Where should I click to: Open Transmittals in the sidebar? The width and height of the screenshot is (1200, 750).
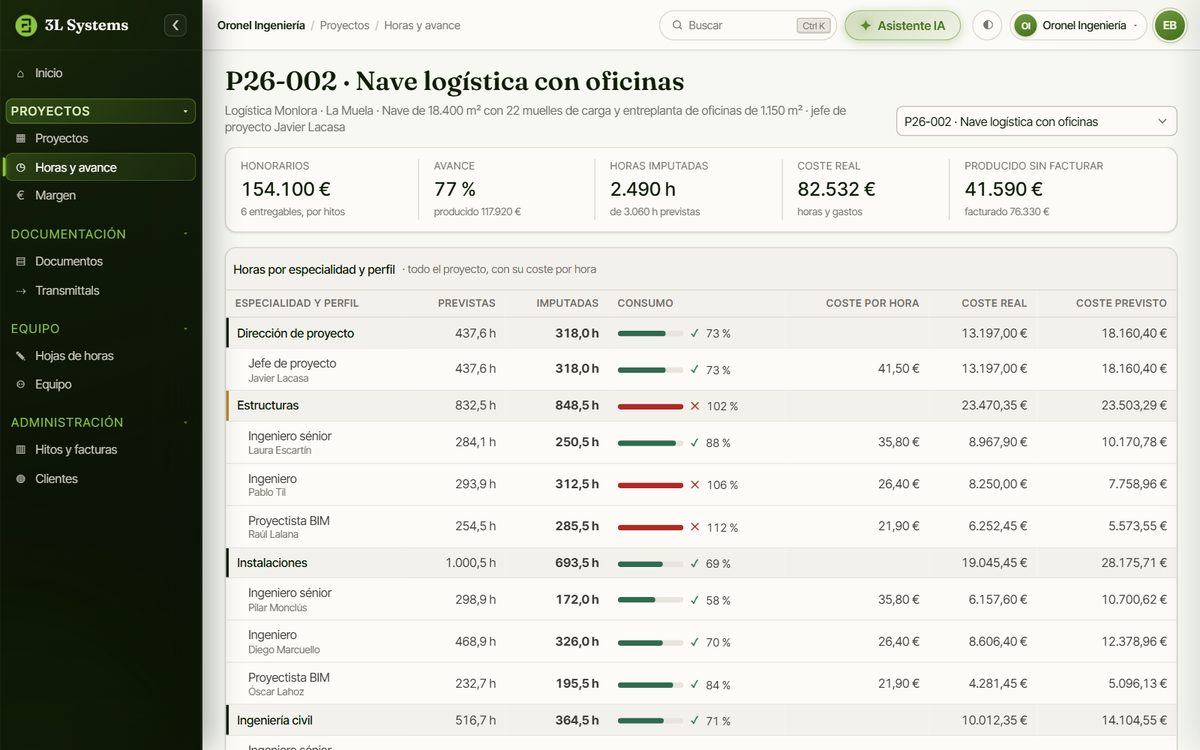tap(100, 290)
